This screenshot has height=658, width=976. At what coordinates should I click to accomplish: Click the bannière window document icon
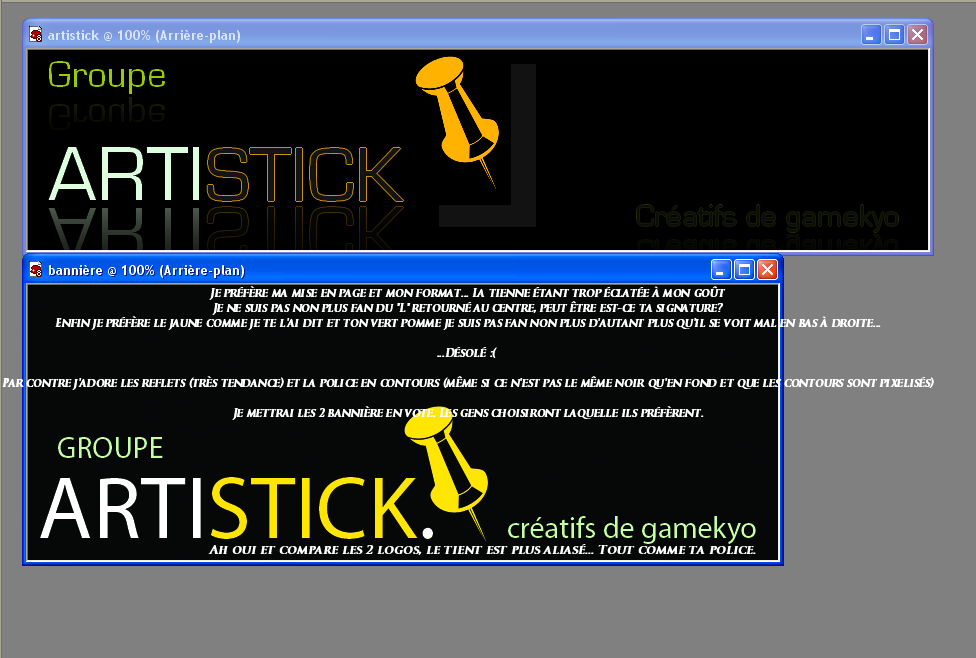pyautogui.click(x=36, y=270)
